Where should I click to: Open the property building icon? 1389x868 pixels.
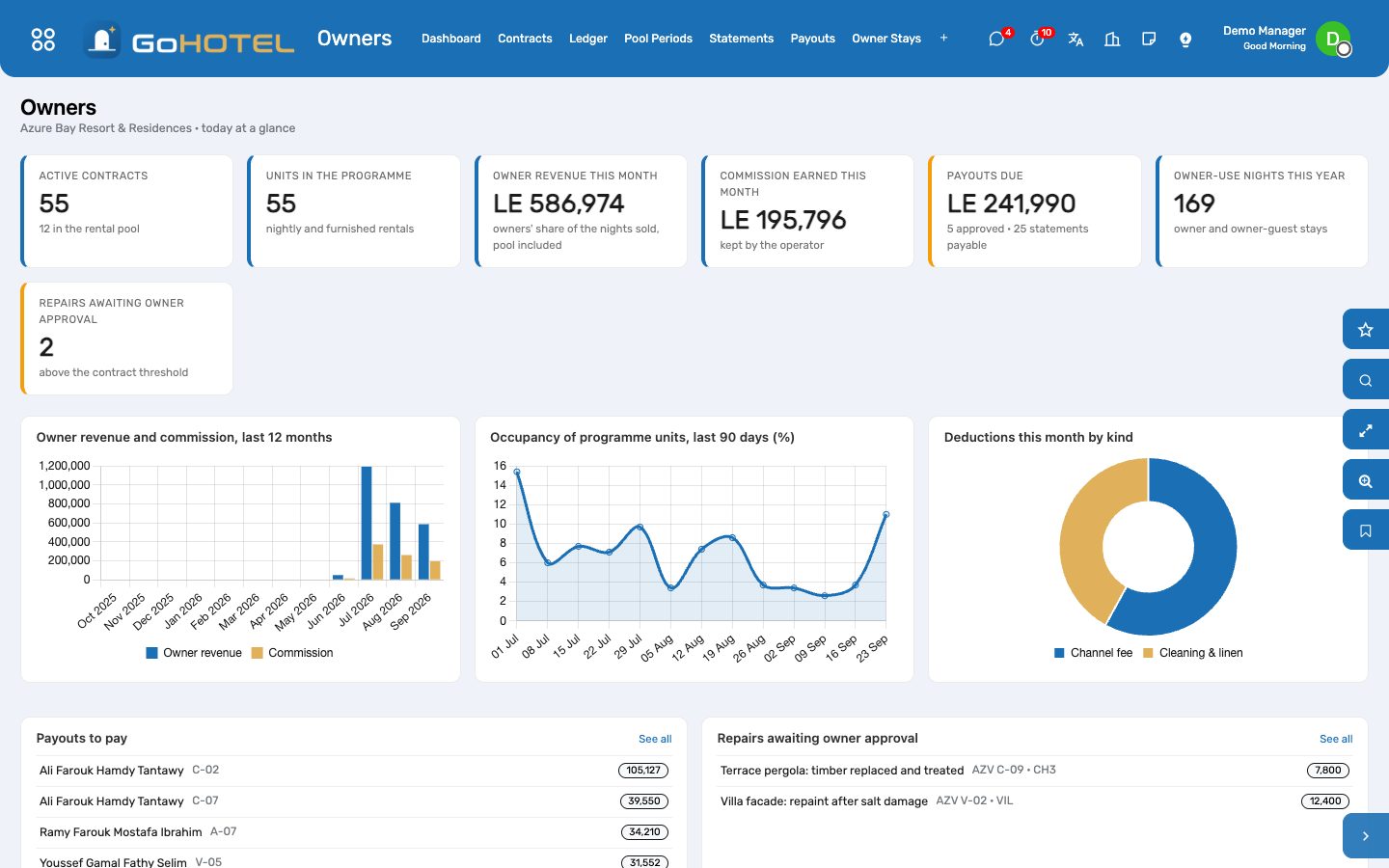tap(1112, 39)
